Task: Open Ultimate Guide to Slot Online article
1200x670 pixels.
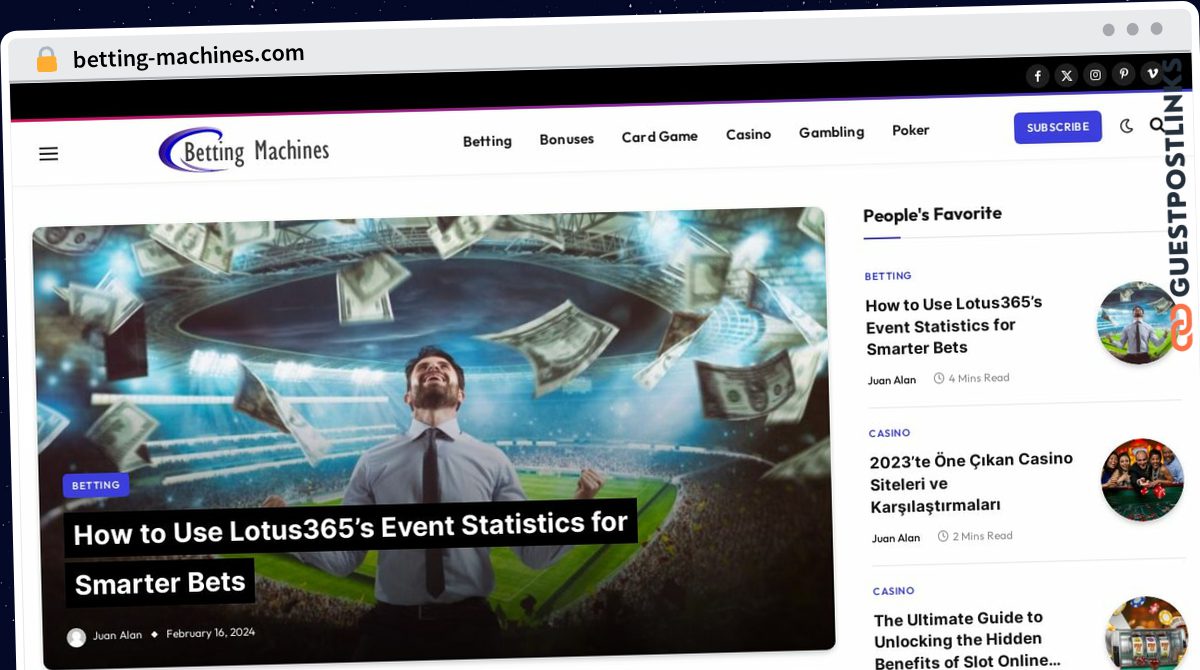Action: (x=967, y=640)
